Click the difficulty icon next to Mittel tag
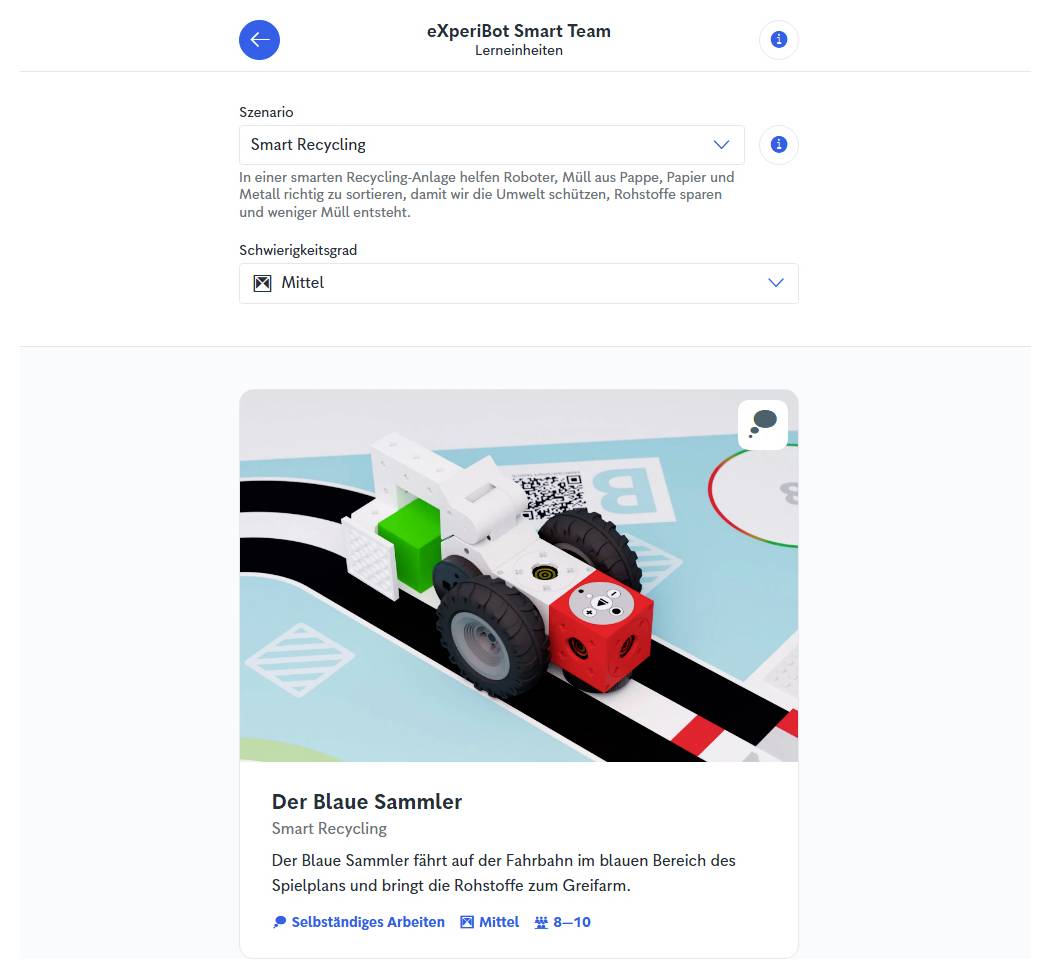1051x978 pixels. coord(467,922)
